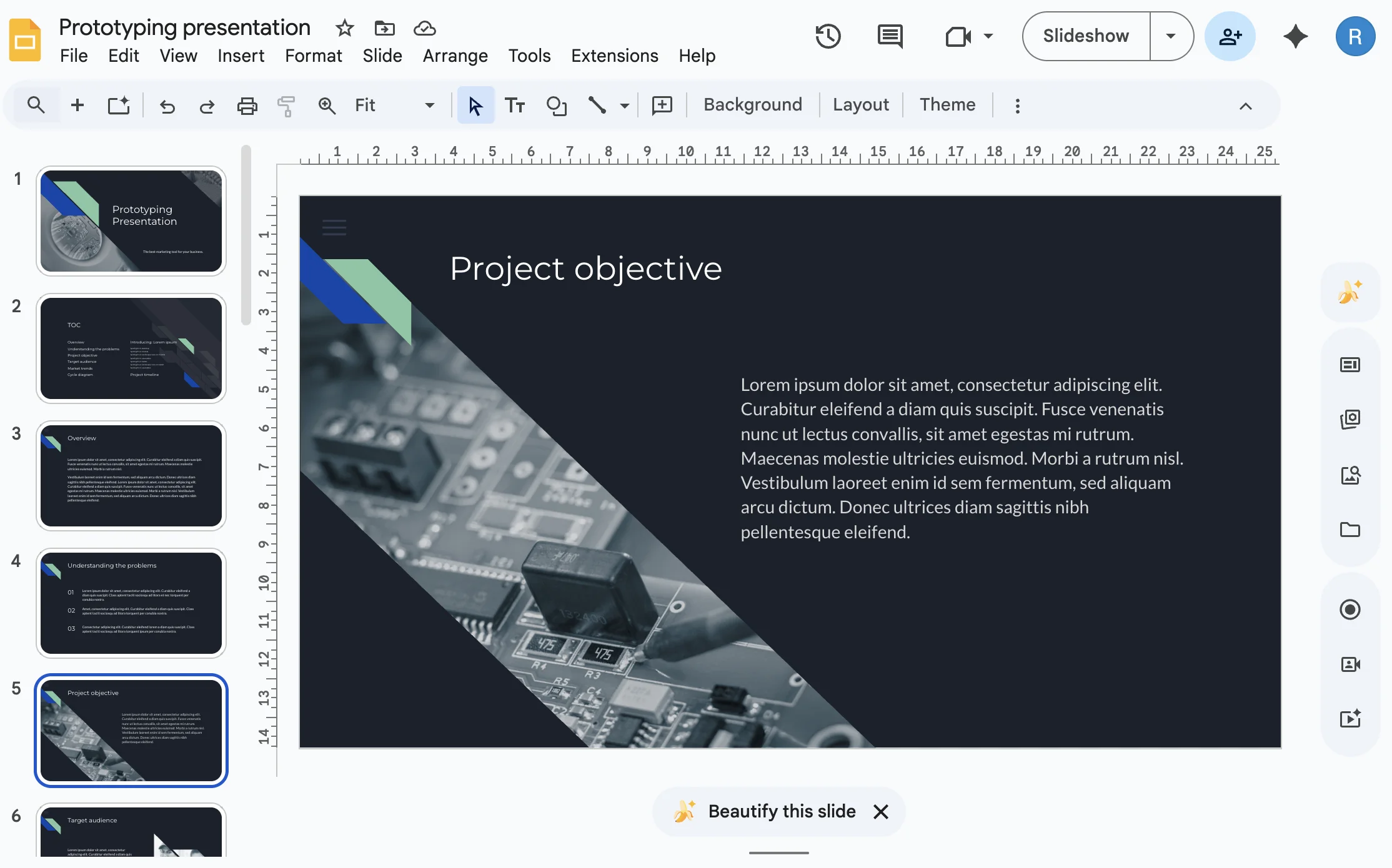Screen dimensions: 1392x868
Task: Open the recording circle in side panel
Action: [x=1350, y=609]
